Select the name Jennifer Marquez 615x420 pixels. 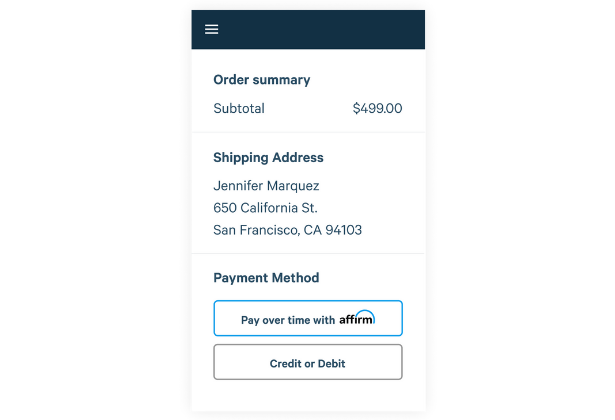coord(267,186)
